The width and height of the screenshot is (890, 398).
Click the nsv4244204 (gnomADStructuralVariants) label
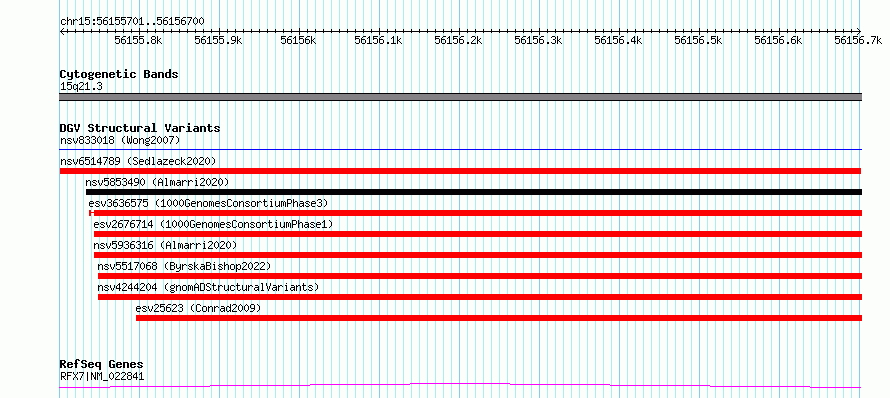(x=208, y=287)
